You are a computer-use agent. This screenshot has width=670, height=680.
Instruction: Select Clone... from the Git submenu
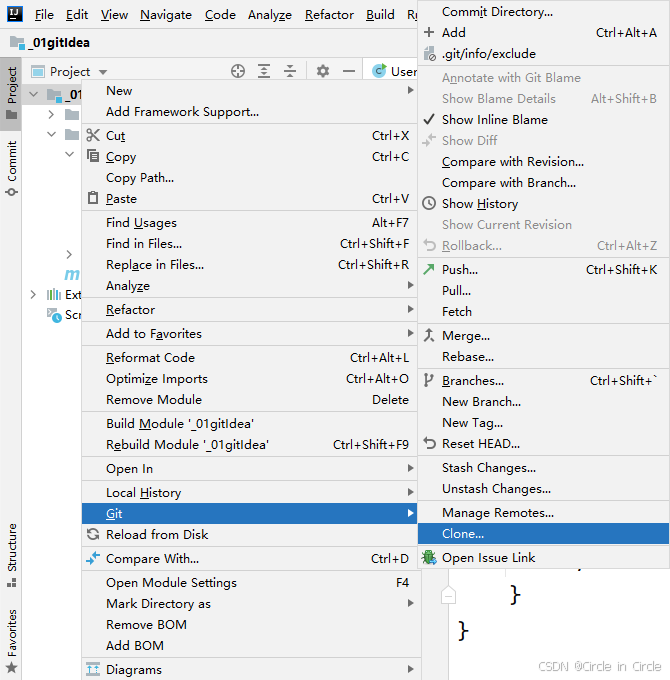(463, 534)
